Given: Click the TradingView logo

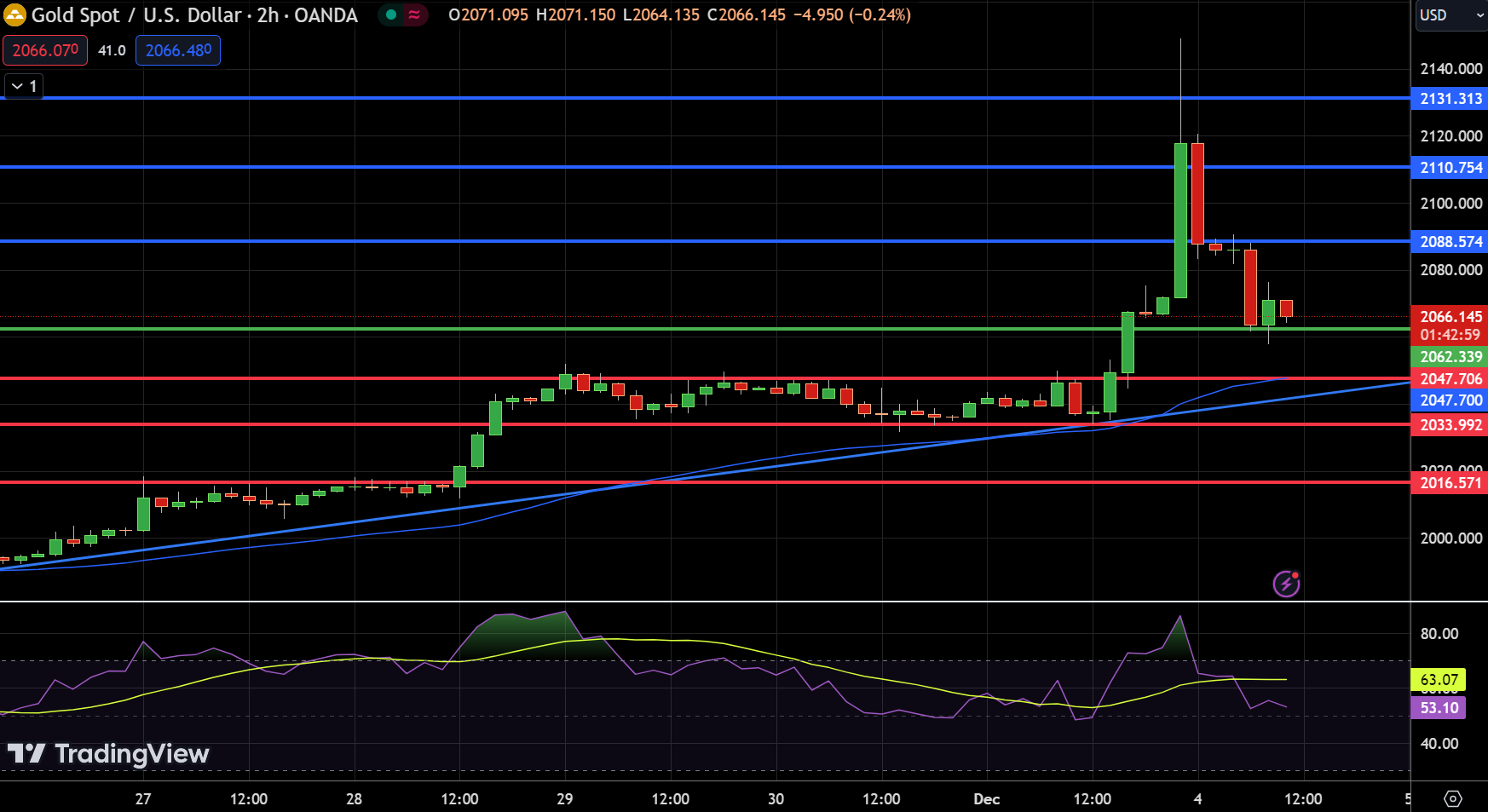Looking at the screenshot, I should [x=108, y=753].
